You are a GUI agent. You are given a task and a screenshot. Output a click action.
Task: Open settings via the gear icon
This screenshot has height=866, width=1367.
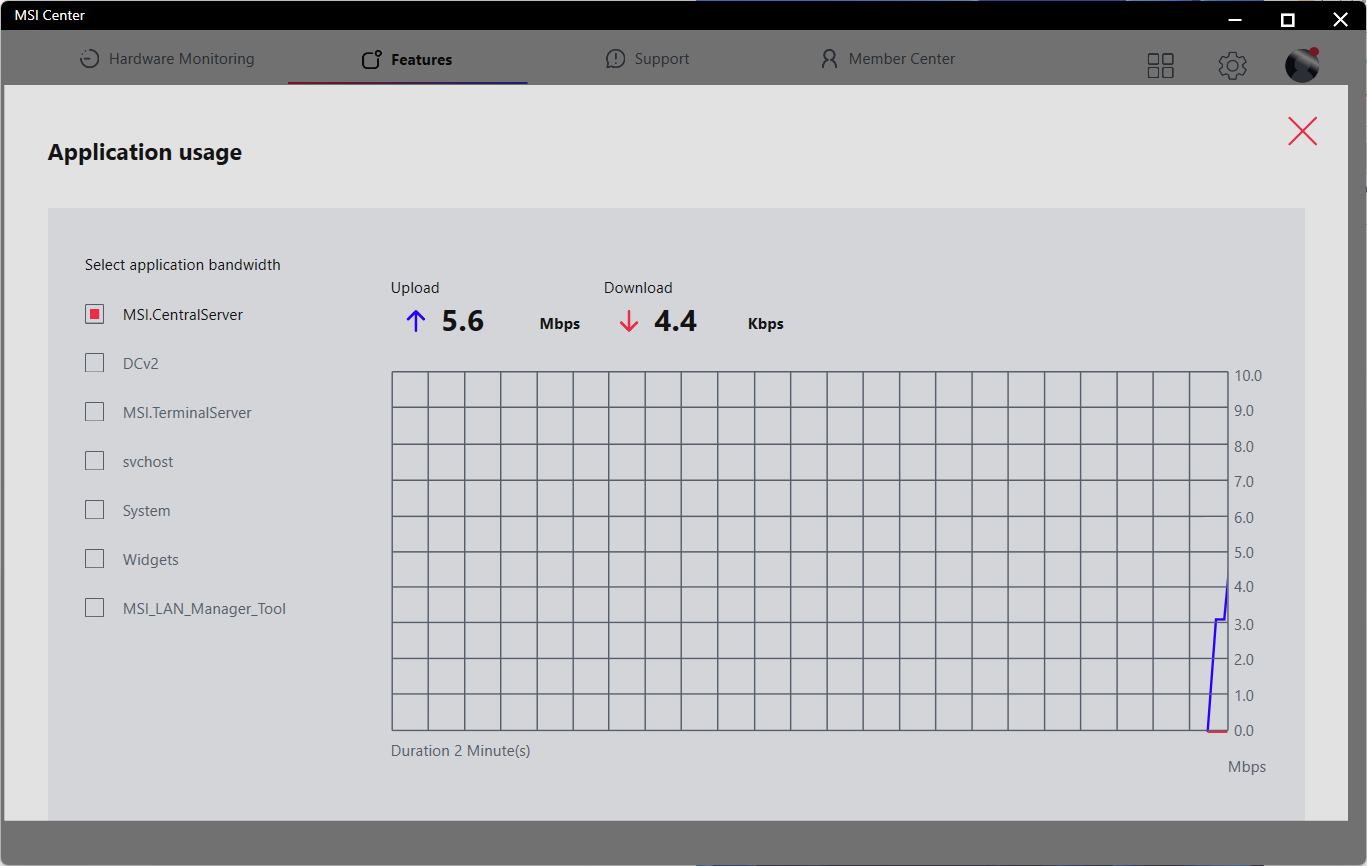pyautogui.click(x=1232, y=66)
